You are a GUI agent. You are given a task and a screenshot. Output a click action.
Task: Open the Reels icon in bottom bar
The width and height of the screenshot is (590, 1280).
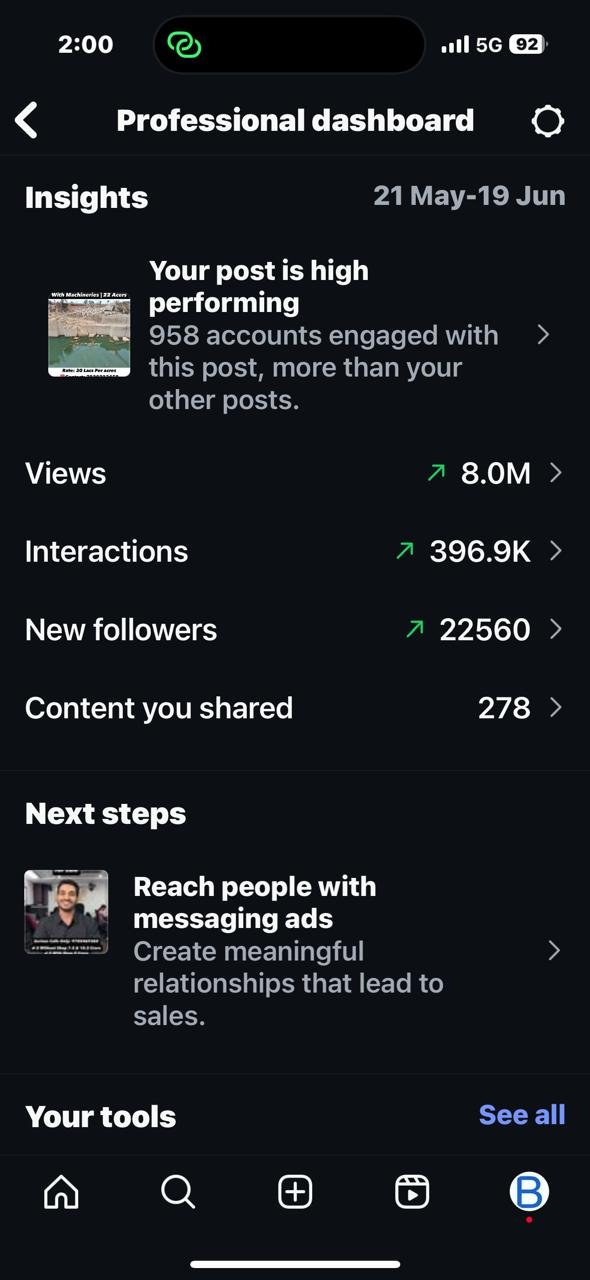tap(412, 1192)
